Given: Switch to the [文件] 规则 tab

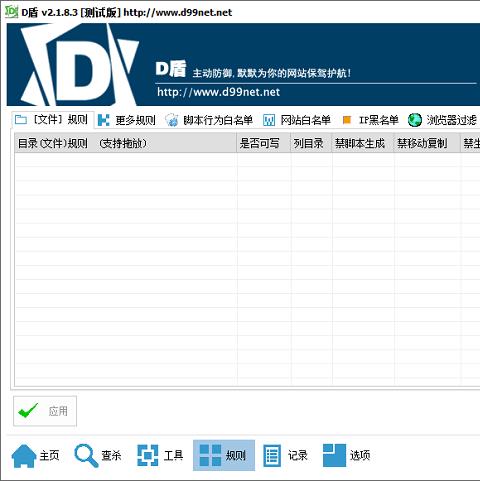Looking at the screenshot, I should click(x=52, y=120).
